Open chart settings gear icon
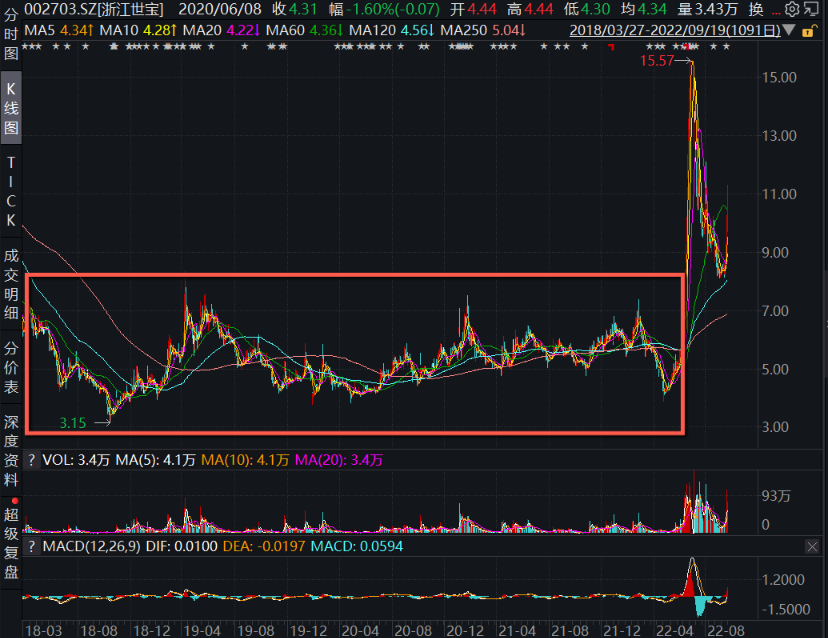 point(792,9)
